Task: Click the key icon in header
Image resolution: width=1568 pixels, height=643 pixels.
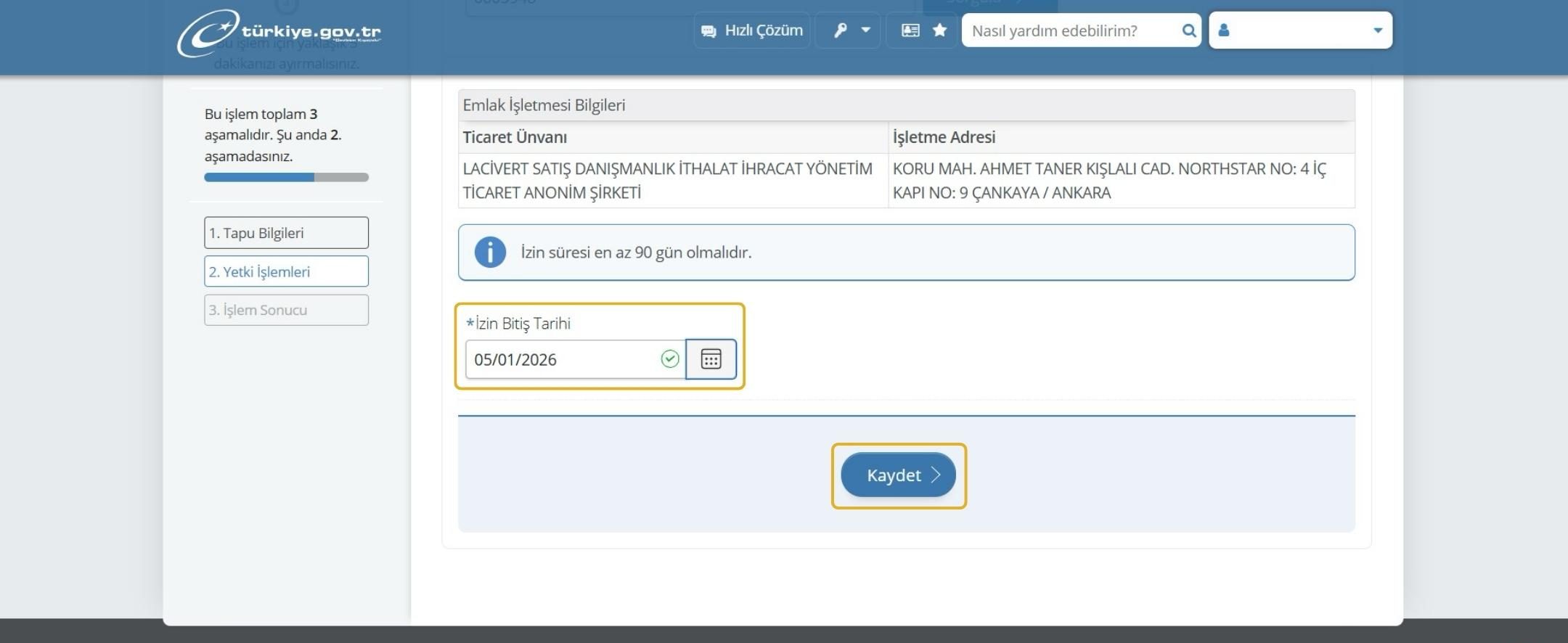Action: coord(840,30)
